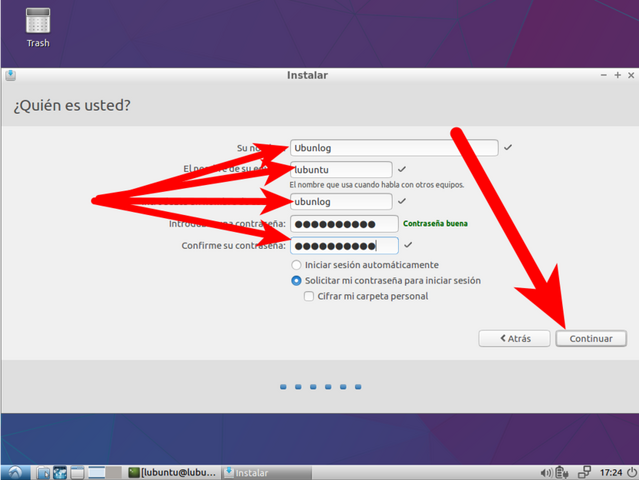Click the username field 'ubunlog'

coord(342,202)
